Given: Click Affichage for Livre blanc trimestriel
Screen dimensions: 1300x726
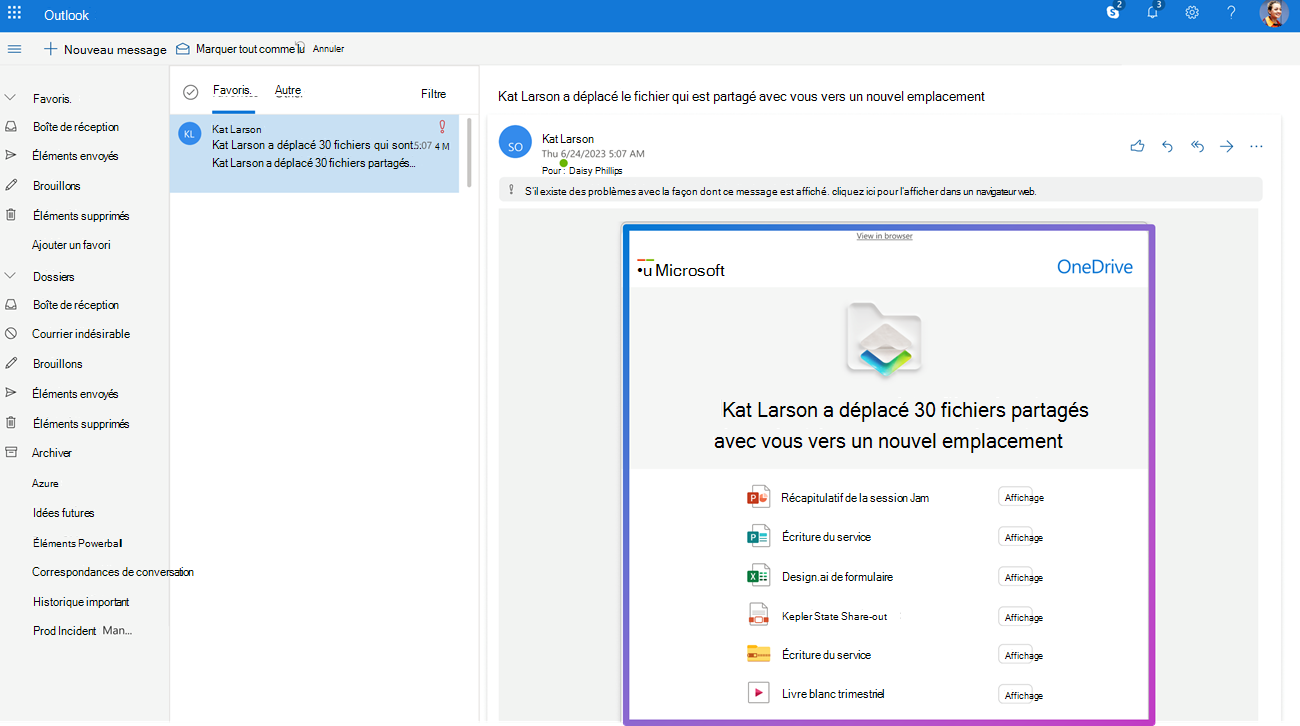Looking at the screenshot, I should coord(1023,695).
